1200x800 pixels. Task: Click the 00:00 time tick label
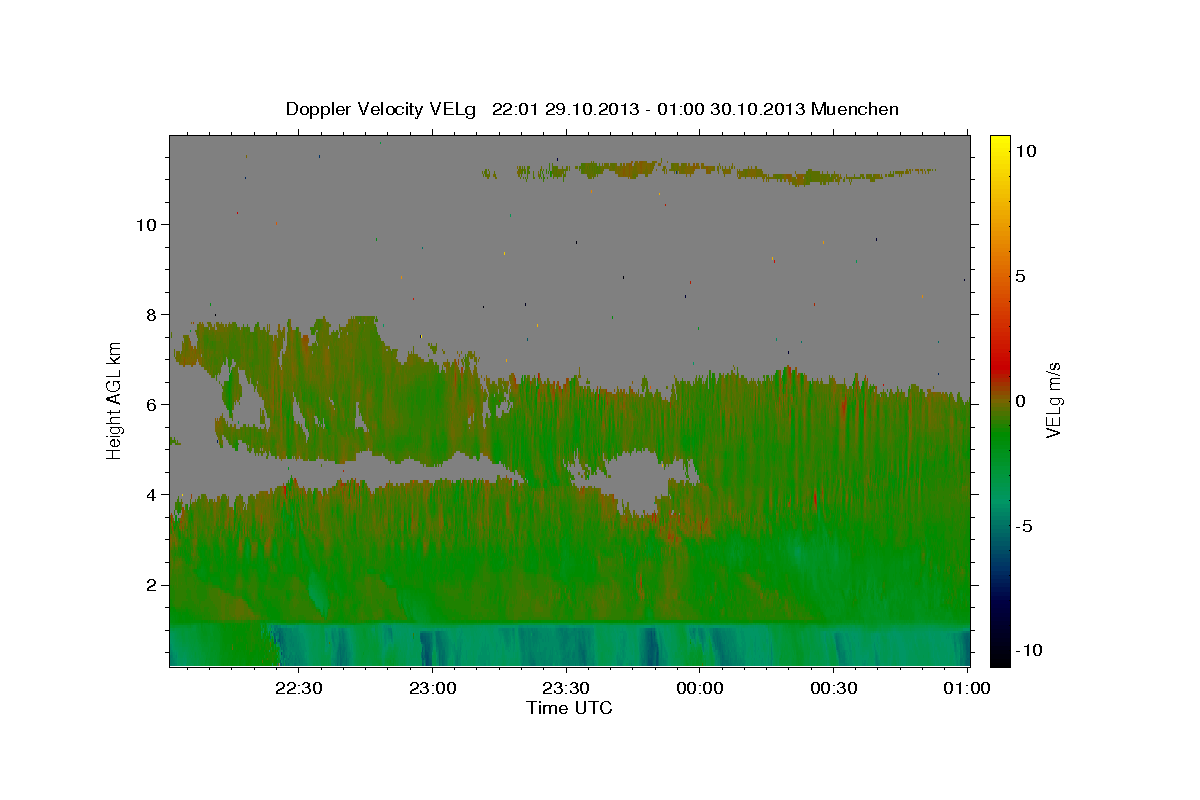pos(700,688)
